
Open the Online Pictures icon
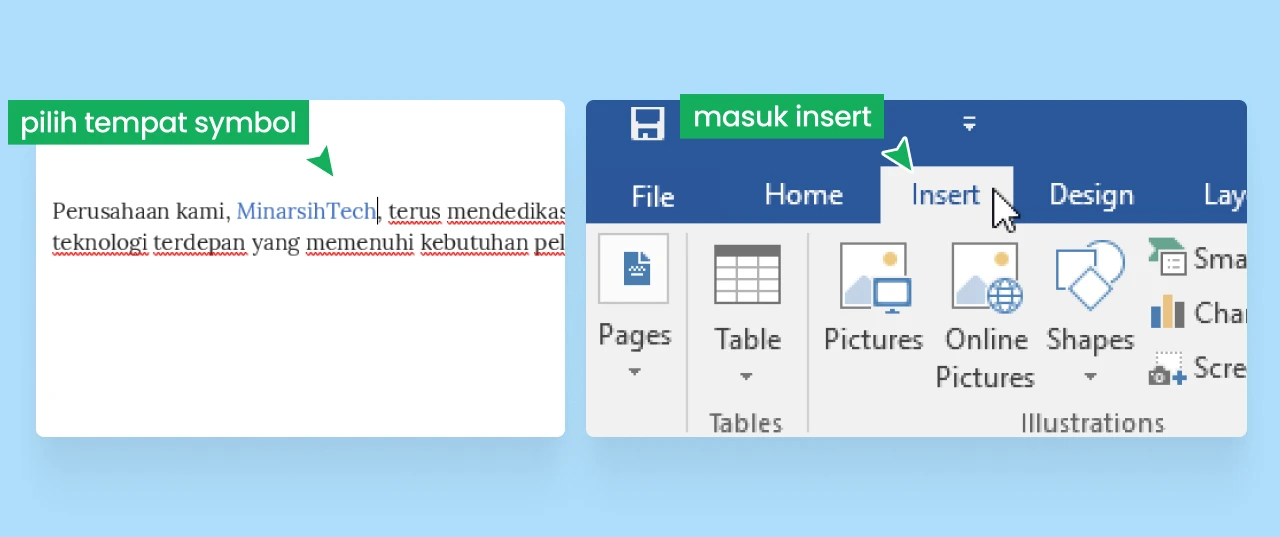point(986,276)
